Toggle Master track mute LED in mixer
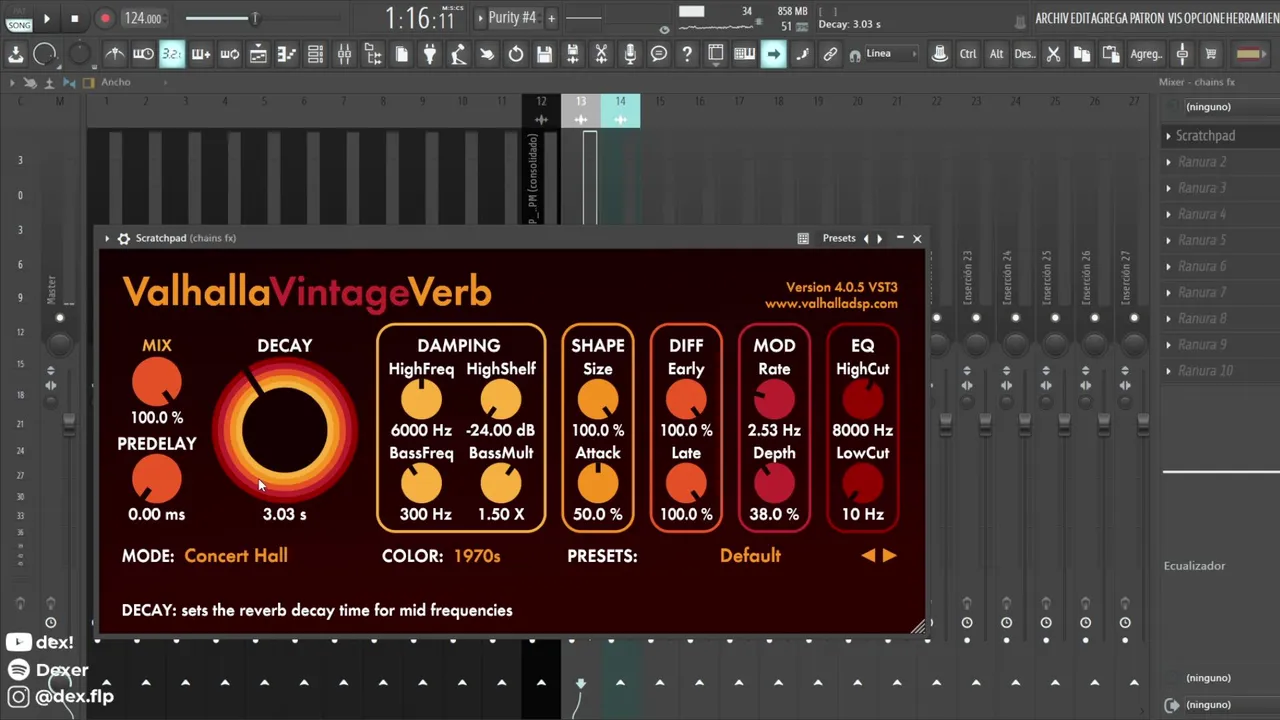The image size is (1280, 720). pyautogui.click(x=60, y=318)
